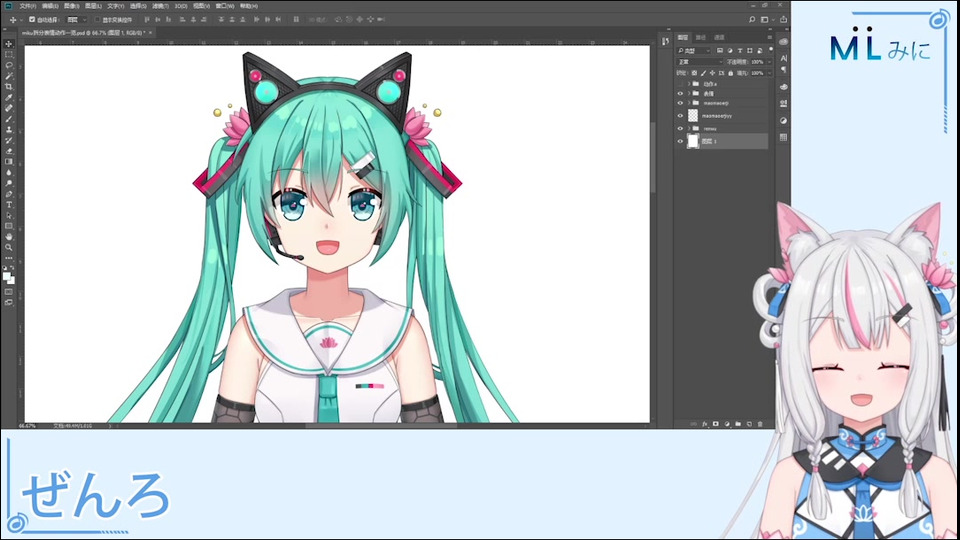Filter layers by type layer icon

[740, 50]
